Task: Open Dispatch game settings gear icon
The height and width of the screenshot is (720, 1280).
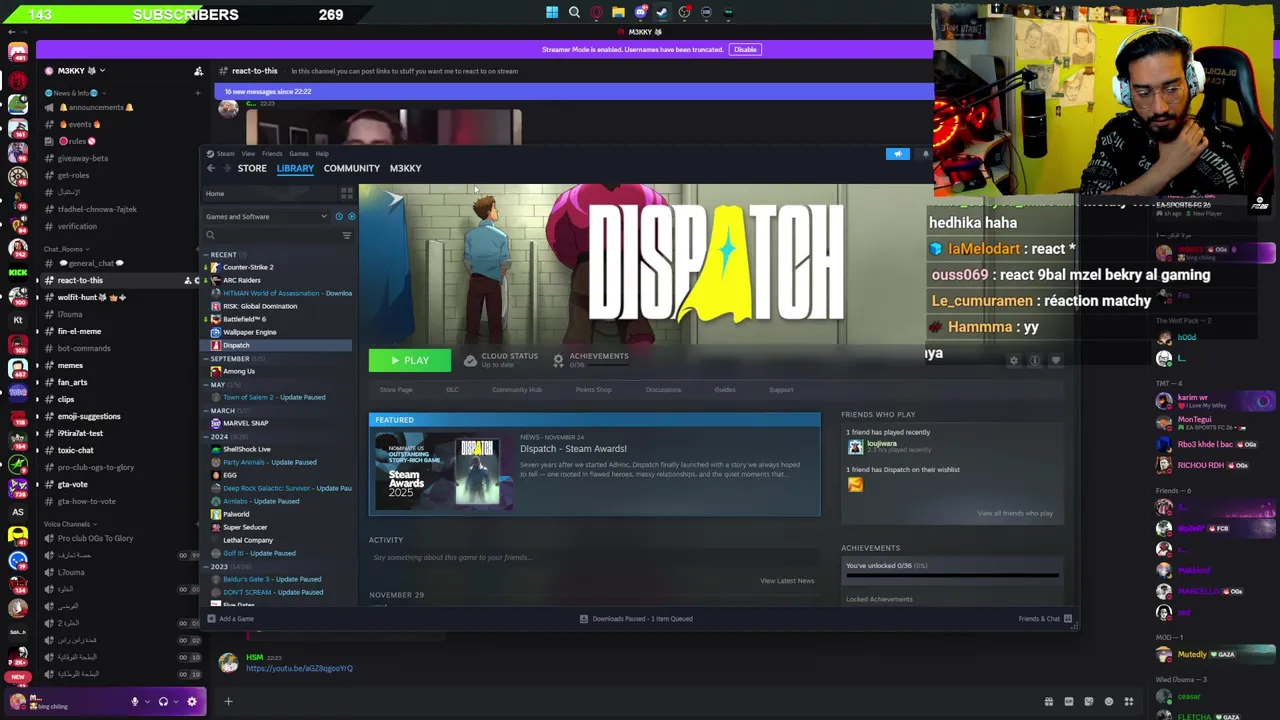Action: [1013, 361]
